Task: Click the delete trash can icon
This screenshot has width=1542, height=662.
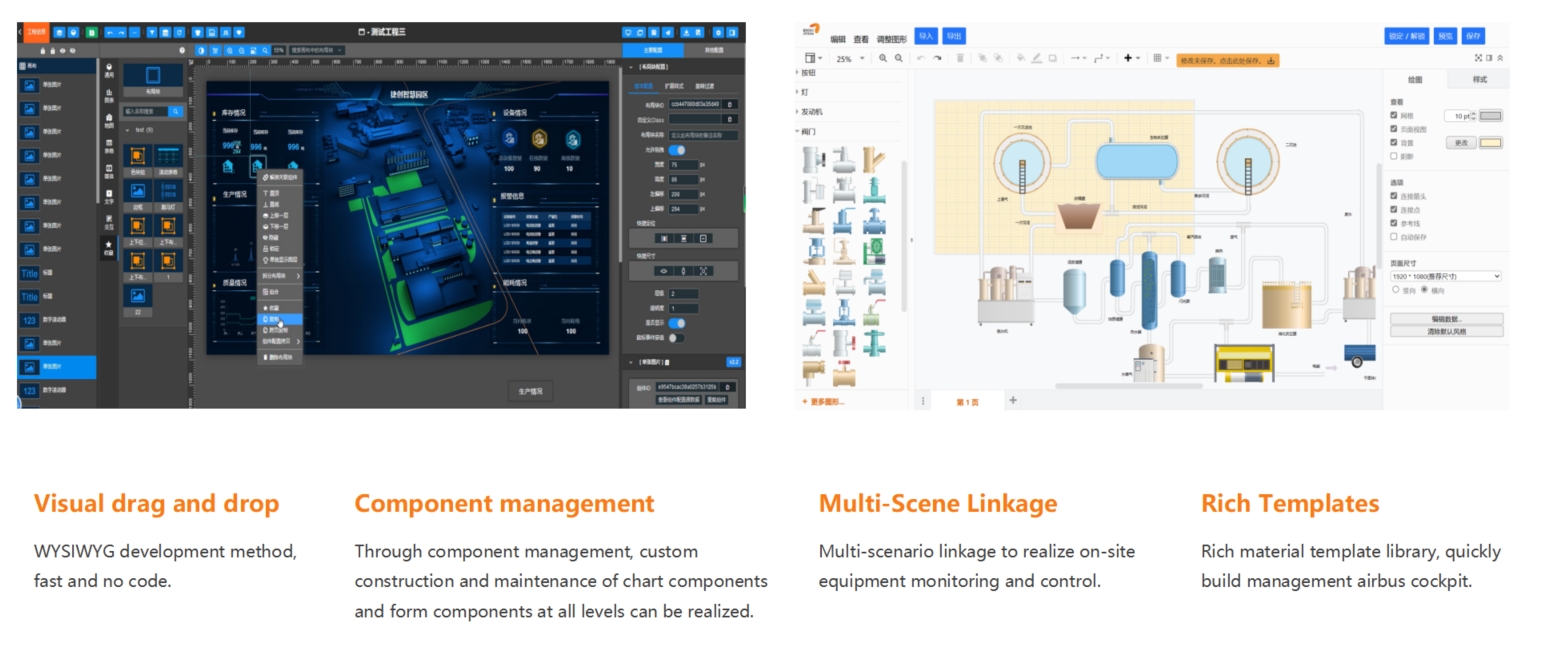Action: pos(960,59)
